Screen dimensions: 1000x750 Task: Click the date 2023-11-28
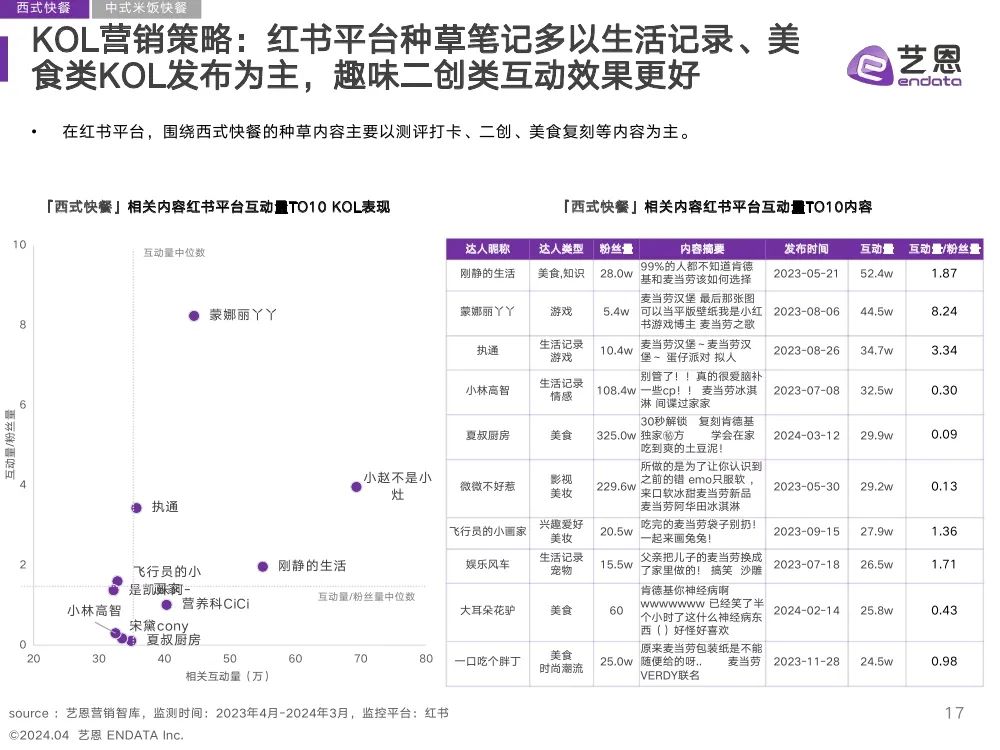[807, 662]
